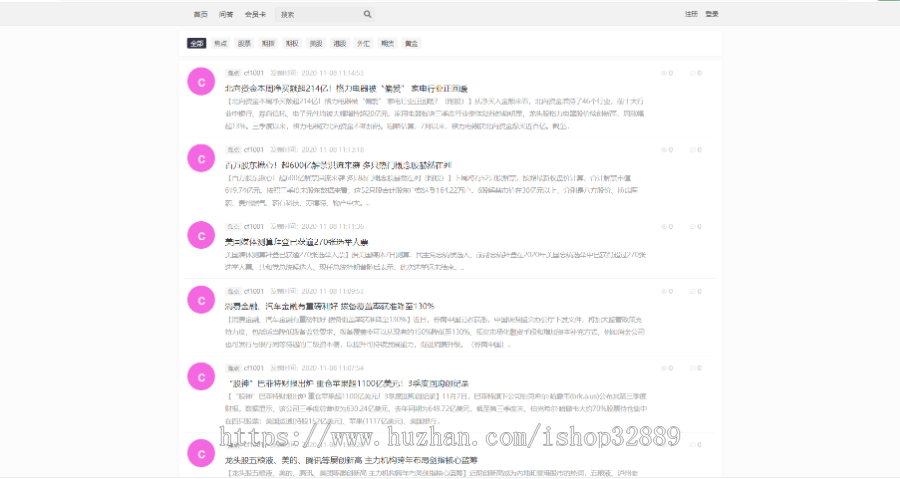Click timestamp 2020-11-08 11:14:53
Image resolution: width=900 pixels, height=479 pixels.
pyautogui.click(x=332, y=73)
